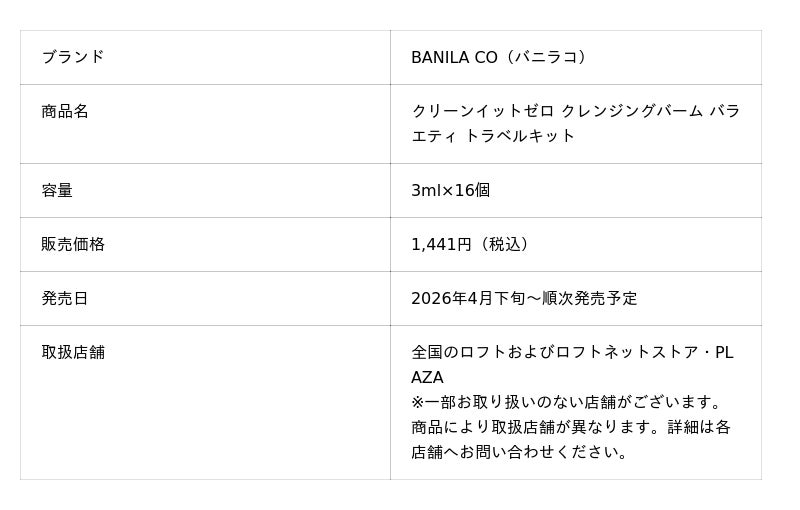
Task: Click the ブランド label cell
Action: (72, 57)
